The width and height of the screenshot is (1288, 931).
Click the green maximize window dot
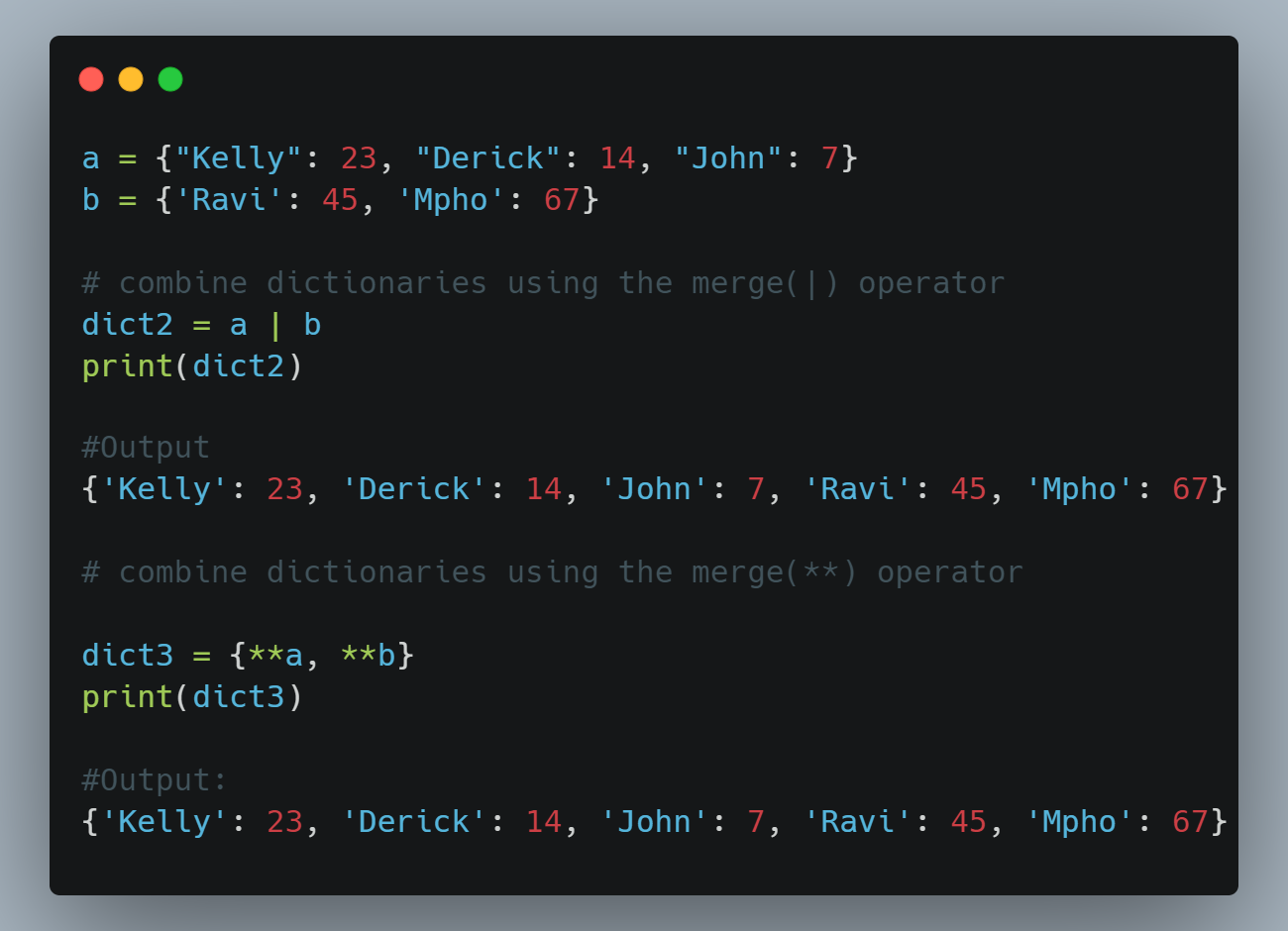[x=170, y=79]
